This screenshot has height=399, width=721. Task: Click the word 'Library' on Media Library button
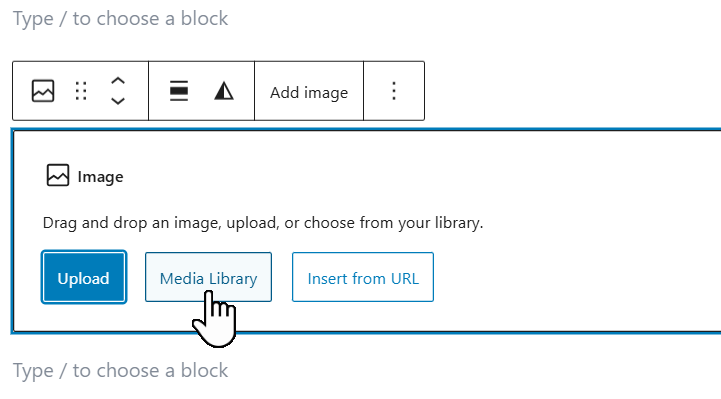click(233, 279)
